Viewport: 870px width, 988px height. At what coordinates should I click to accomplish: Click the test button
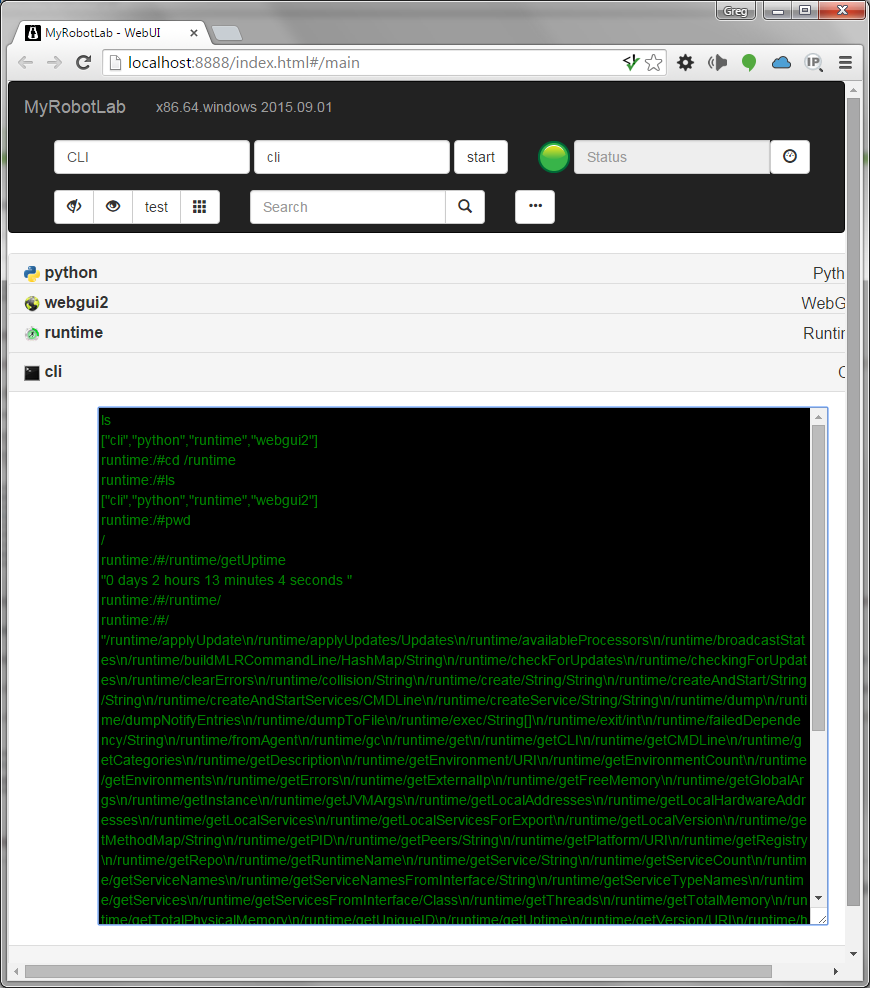(156, 207)
